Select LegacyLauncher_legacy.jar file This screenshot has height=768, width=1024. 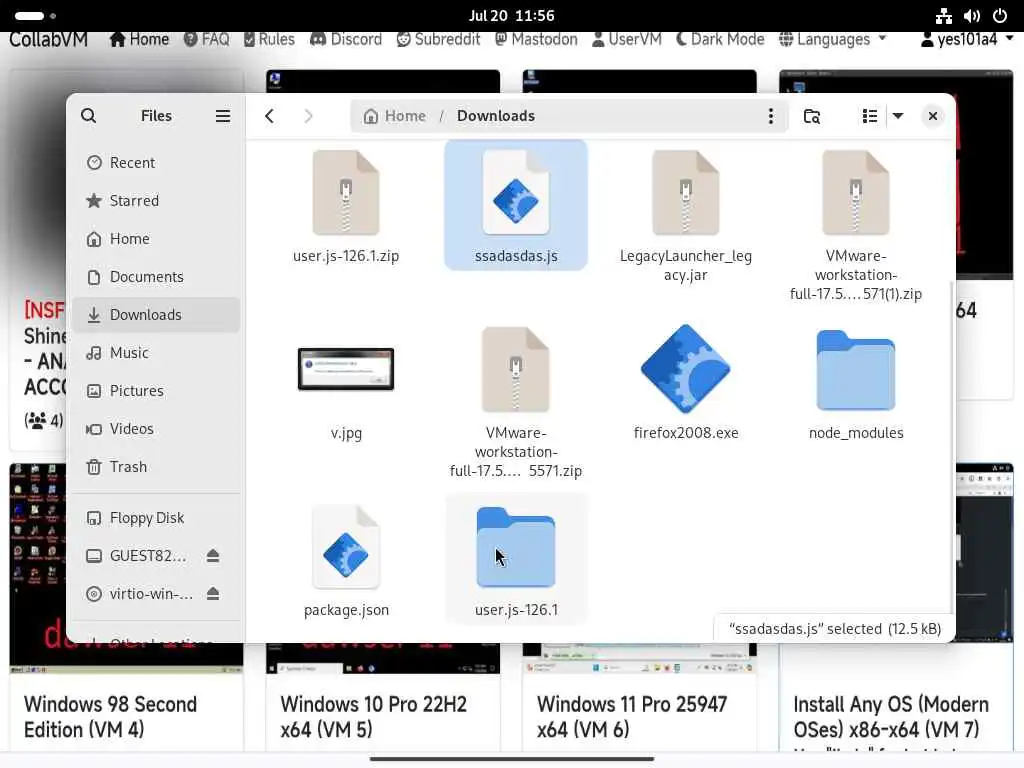686,216
